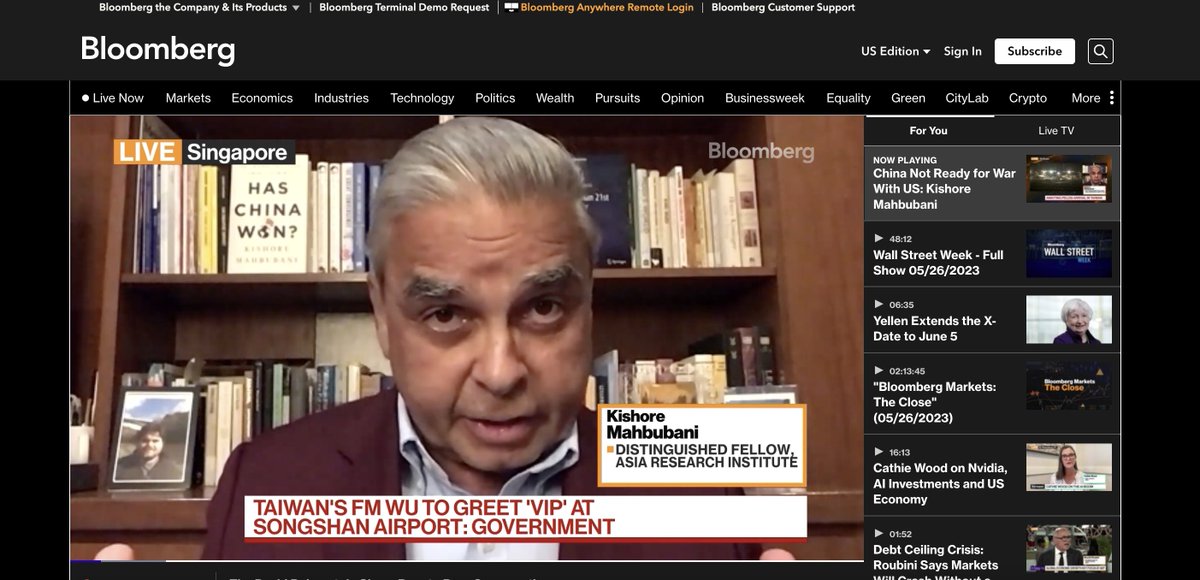Screen dimensions: 1200x580
Task: Open the More vertical dots menu
Action: (1111, 98)
